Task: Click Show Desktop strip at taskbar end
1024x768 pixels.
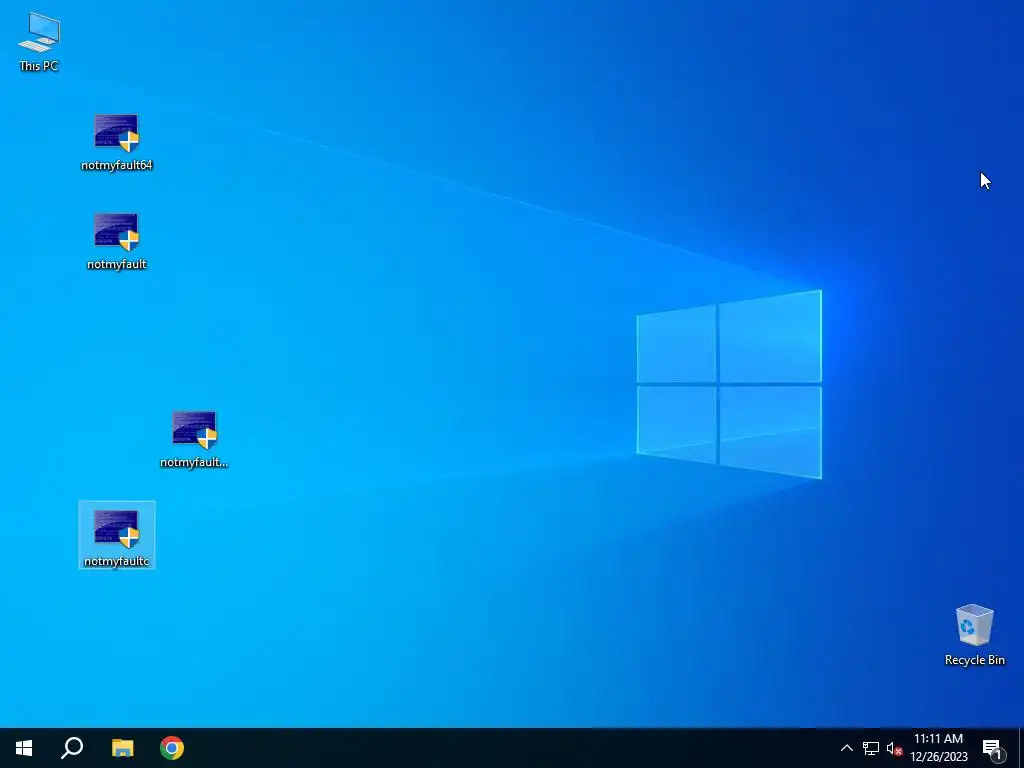Action: pyautogui.click(x=1021, y=748)
